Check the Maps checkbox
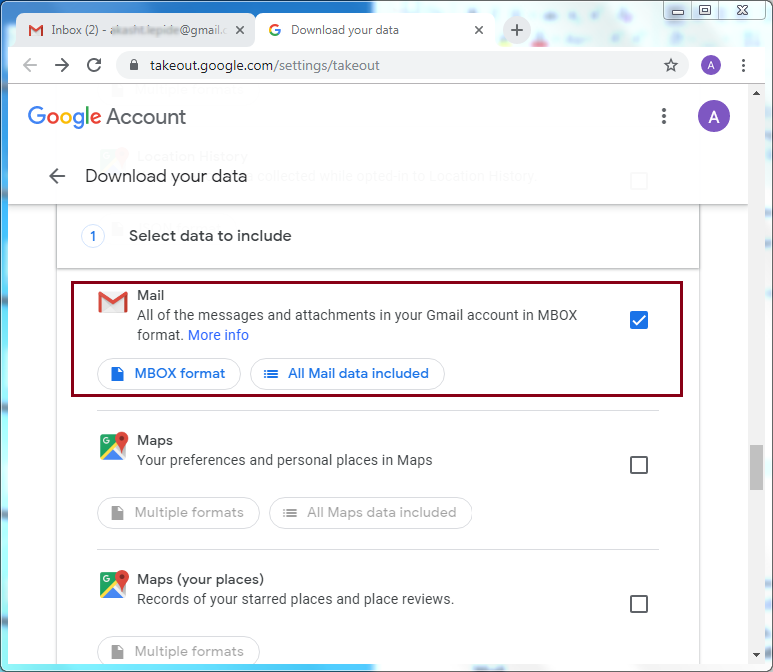This screenshot has width=773, height=672. (639, 465)
